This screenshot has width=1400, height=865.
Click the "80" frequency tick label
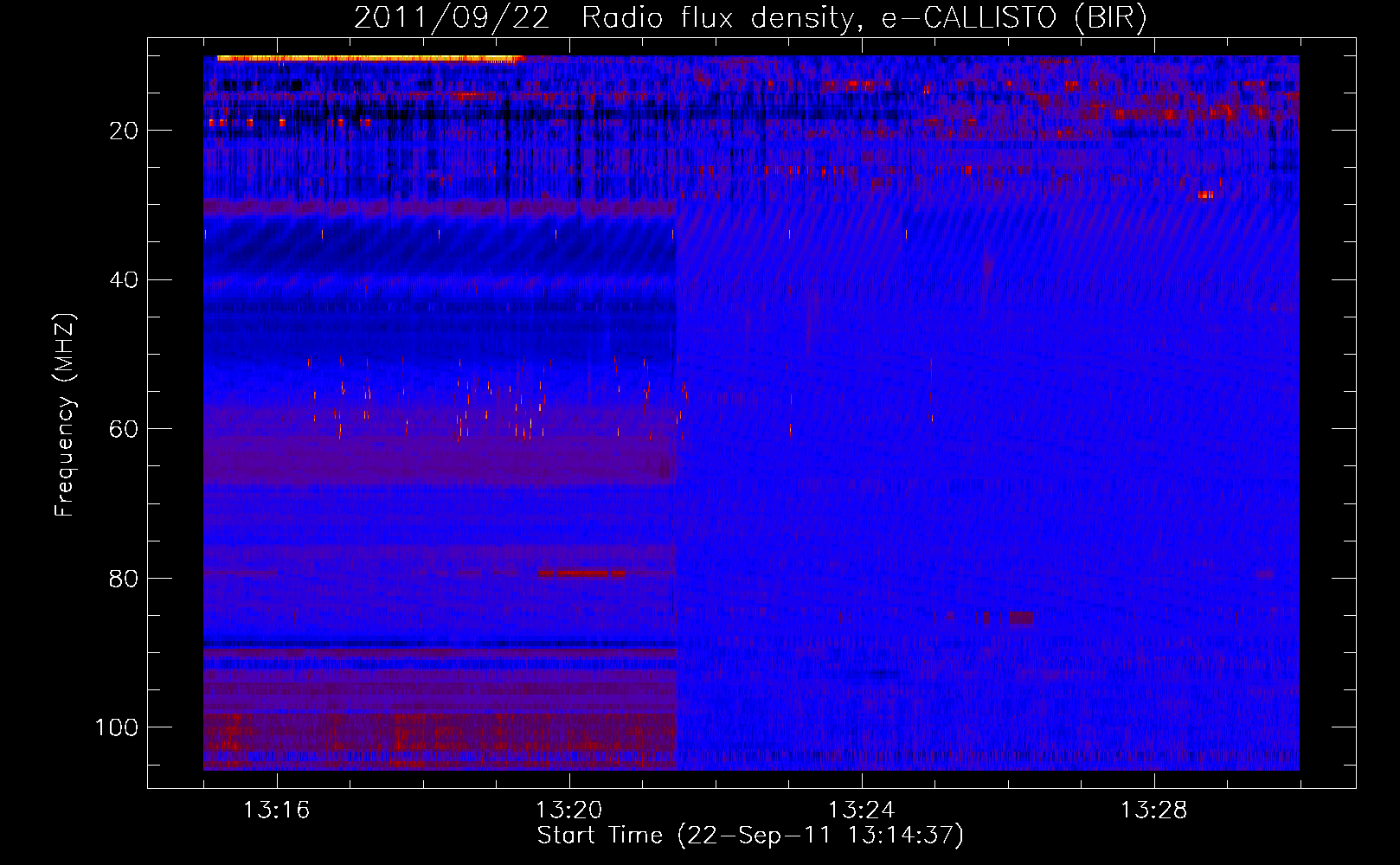[x=125, y=578]
